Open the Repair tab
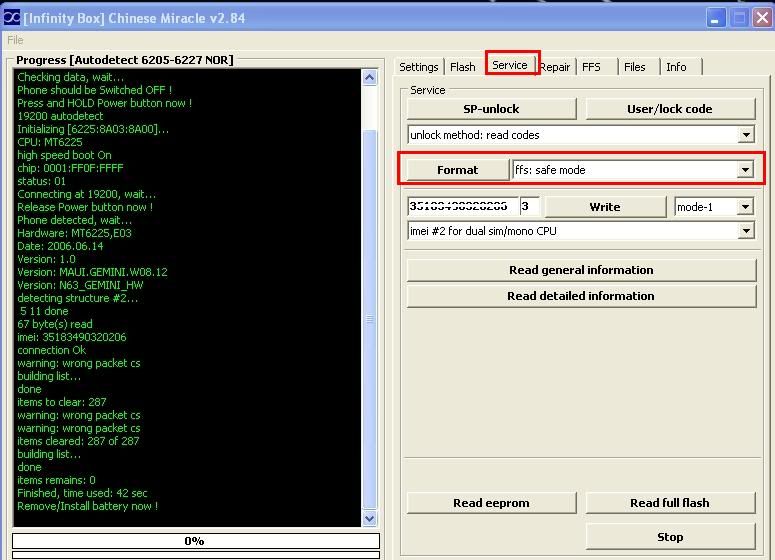The width and height of the screenshot is (775, 560). point(555,67)
